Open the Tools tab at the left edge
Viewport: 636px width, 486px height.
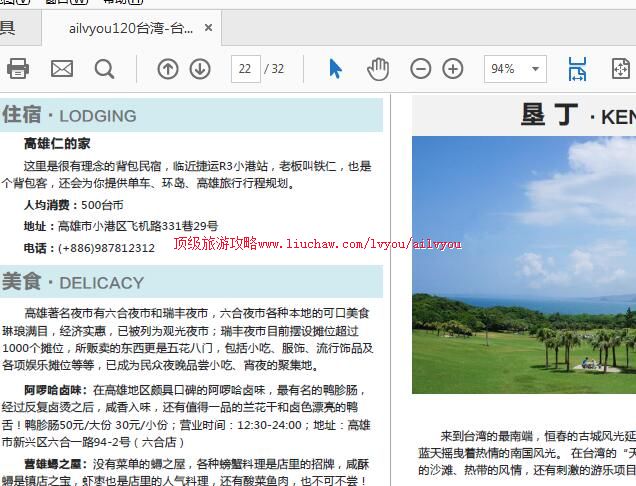[x=8, y=28]
